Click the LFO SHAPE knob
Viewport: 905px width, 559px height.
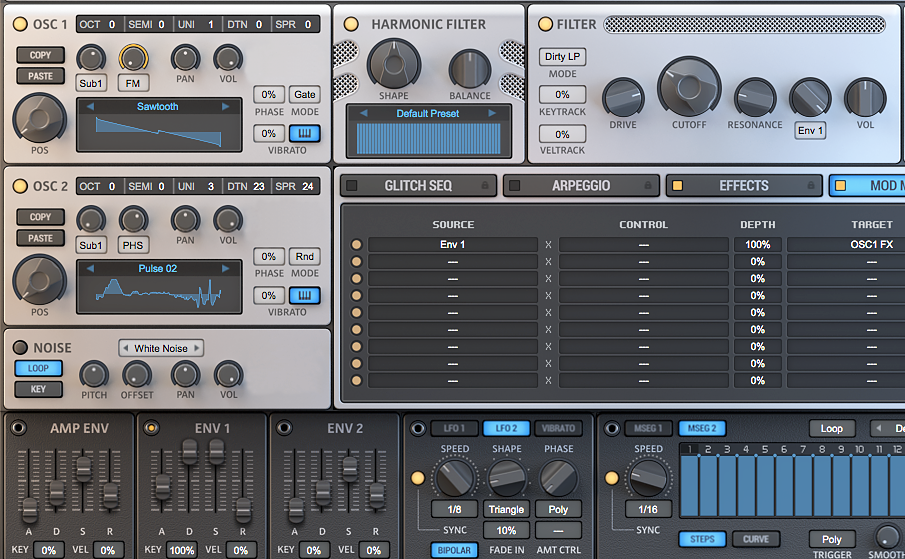[506, 478]
